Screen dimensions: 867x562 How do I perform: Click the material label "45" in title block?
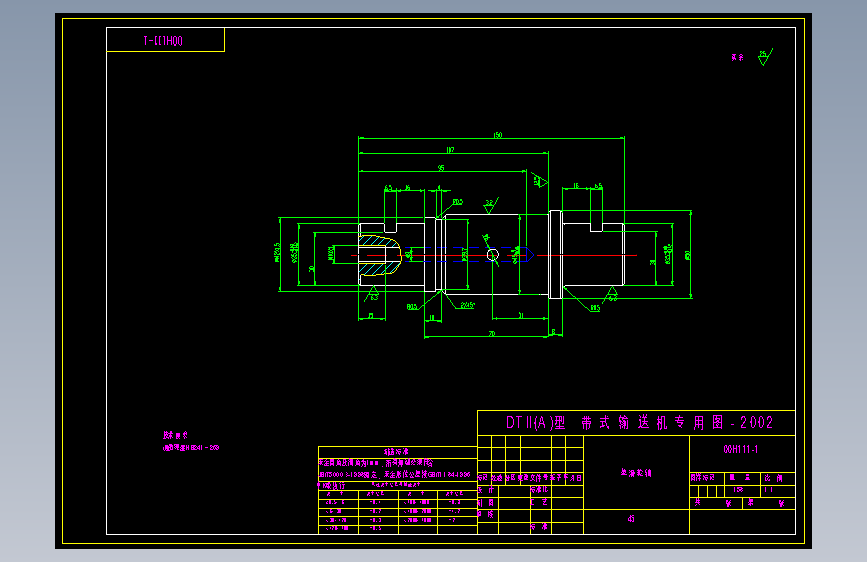[x=631, y=519]
